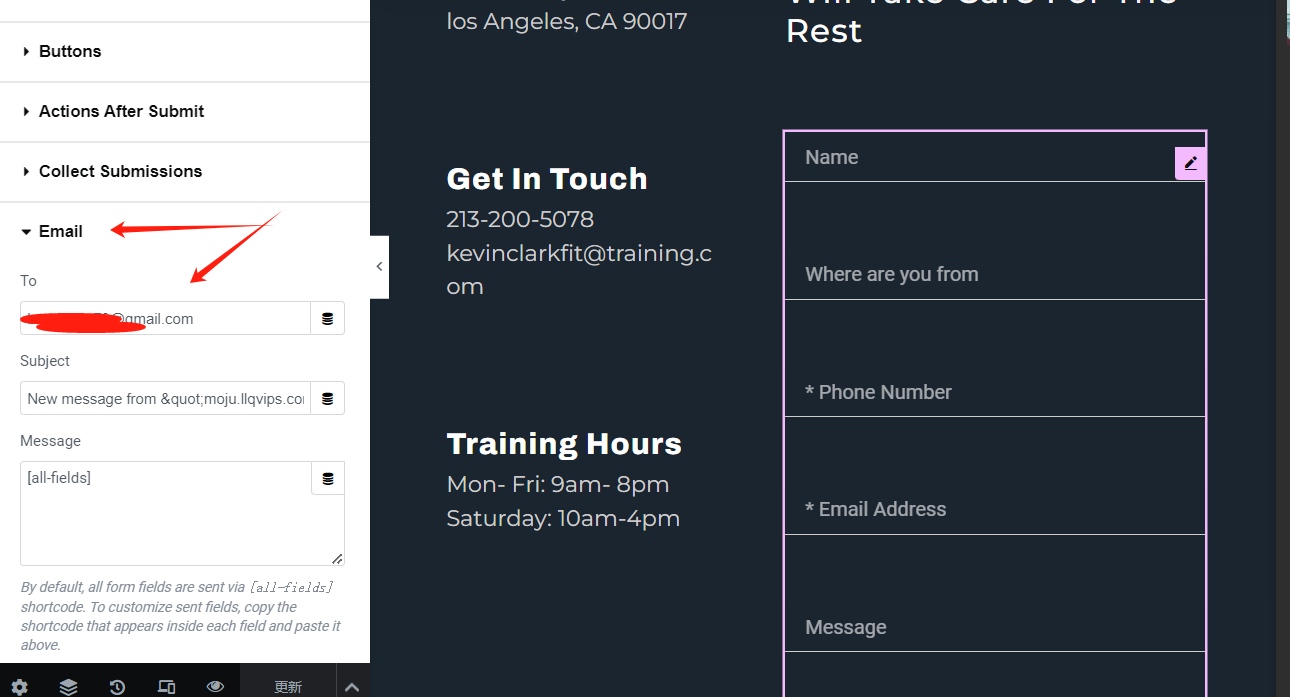Click the Subject input field

click(x=165, y=398)
